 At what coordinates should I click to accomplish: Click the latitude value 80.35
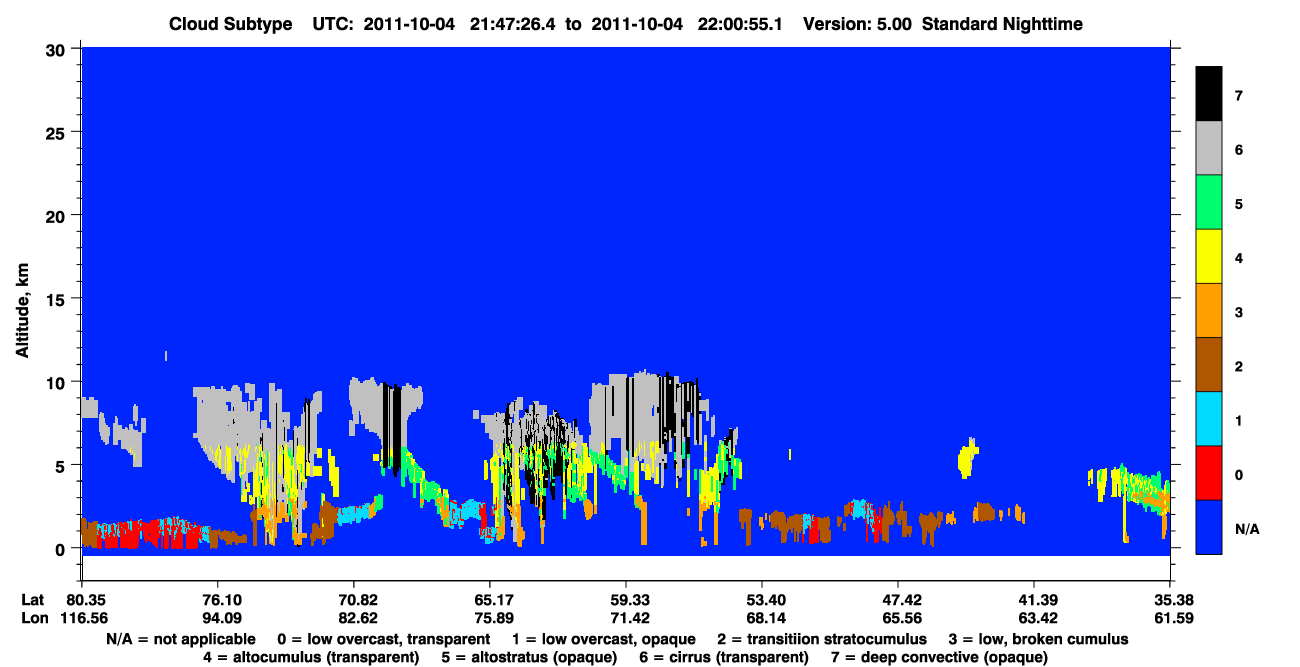point(80,600)
